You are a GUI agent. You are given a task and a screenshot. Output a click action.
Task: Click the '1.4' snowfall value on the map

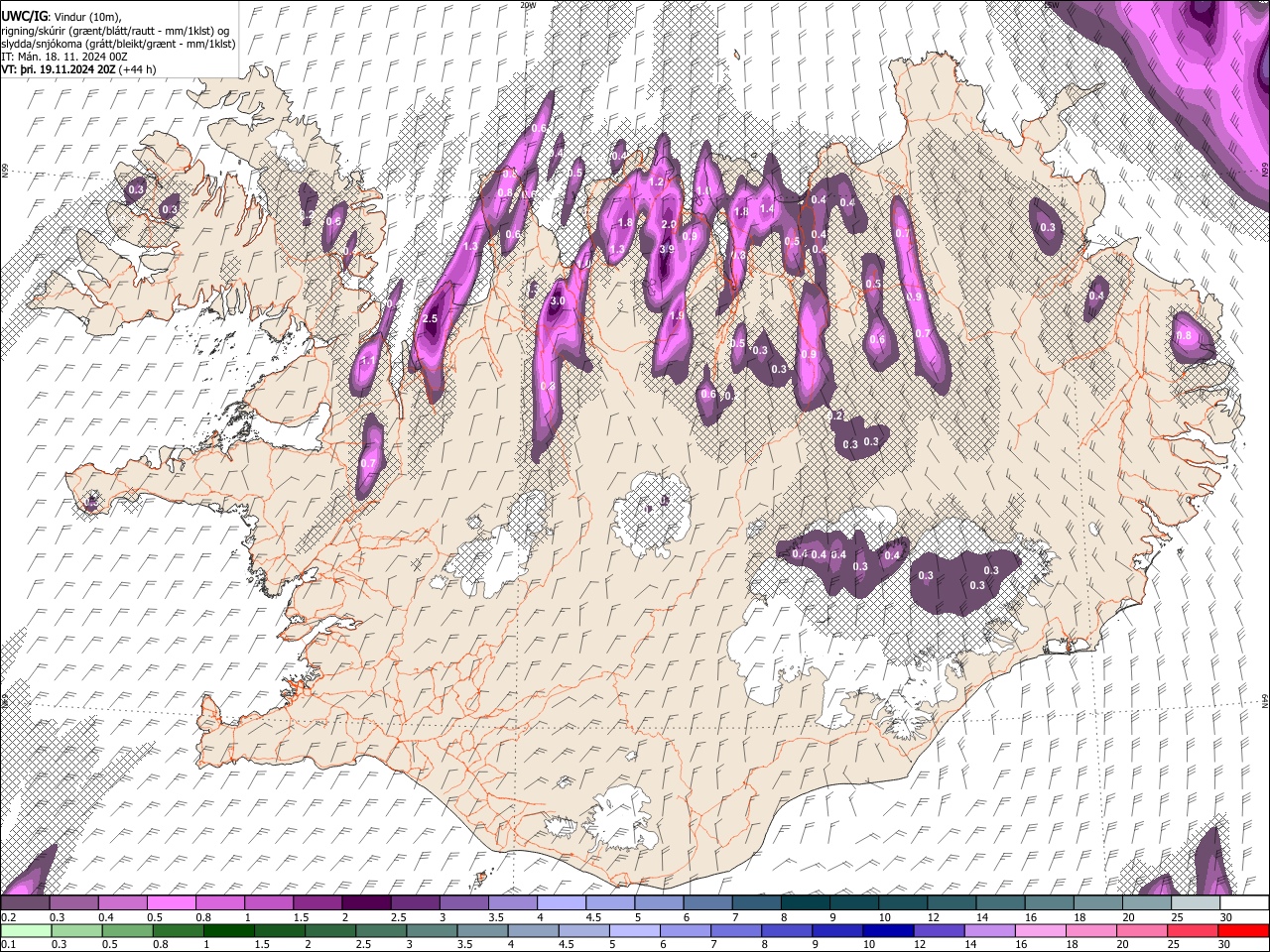(x=766, y=209)
